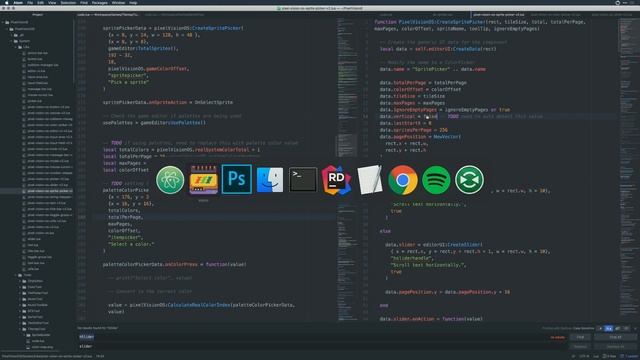Click the file path in the status bar

[x=46, y=356]
